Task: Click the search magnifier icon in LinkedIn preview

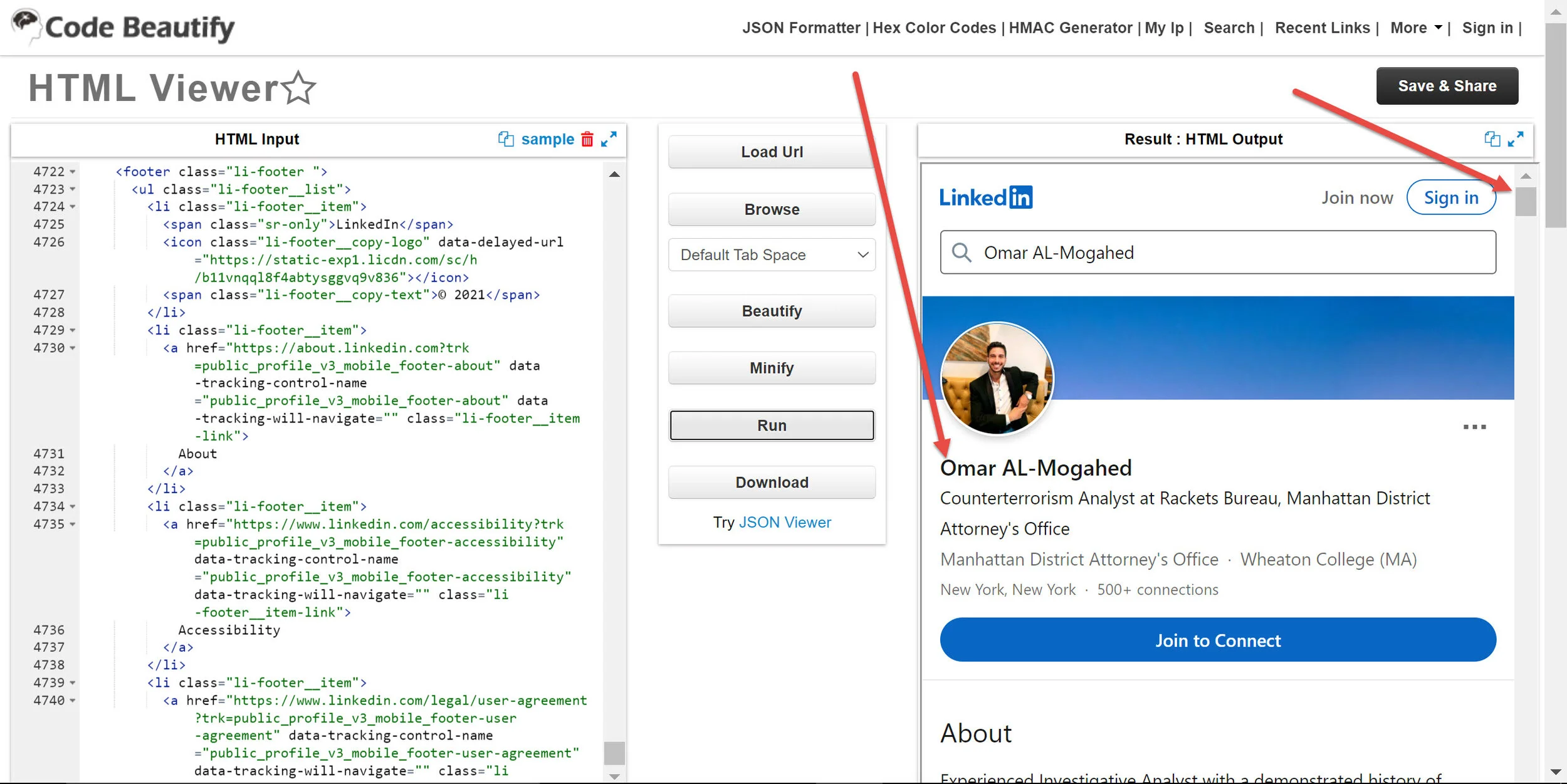Action: point(962,253)
